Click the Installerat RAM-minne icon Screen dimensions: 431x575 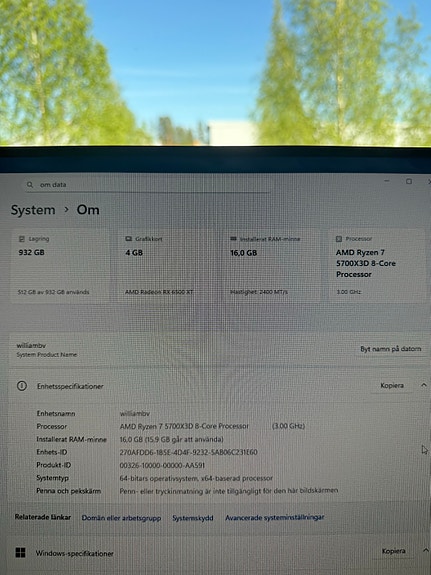pos(233,239)
